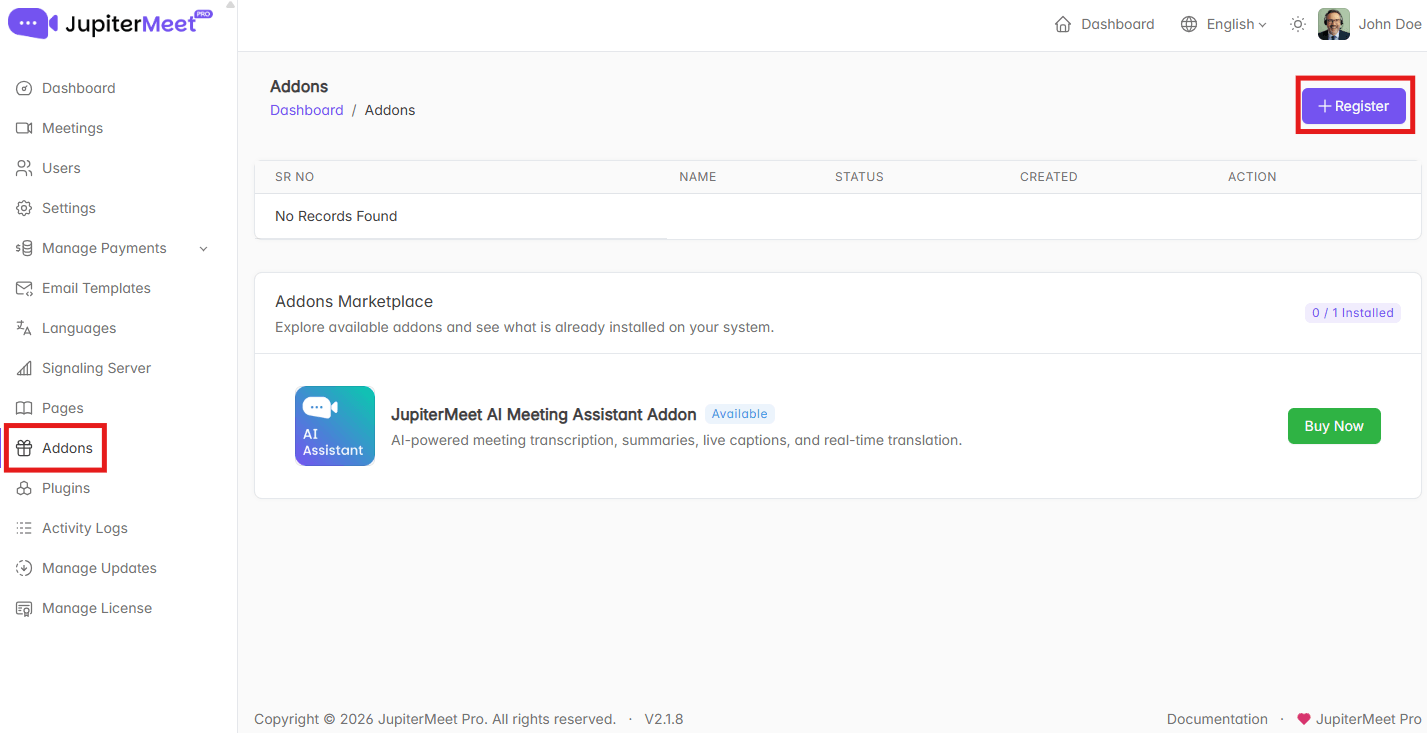The width and height of the screenshot is (1427, 733).
Task: Click the AI Assistant addon thumbnail
Action: click(335, 426)
